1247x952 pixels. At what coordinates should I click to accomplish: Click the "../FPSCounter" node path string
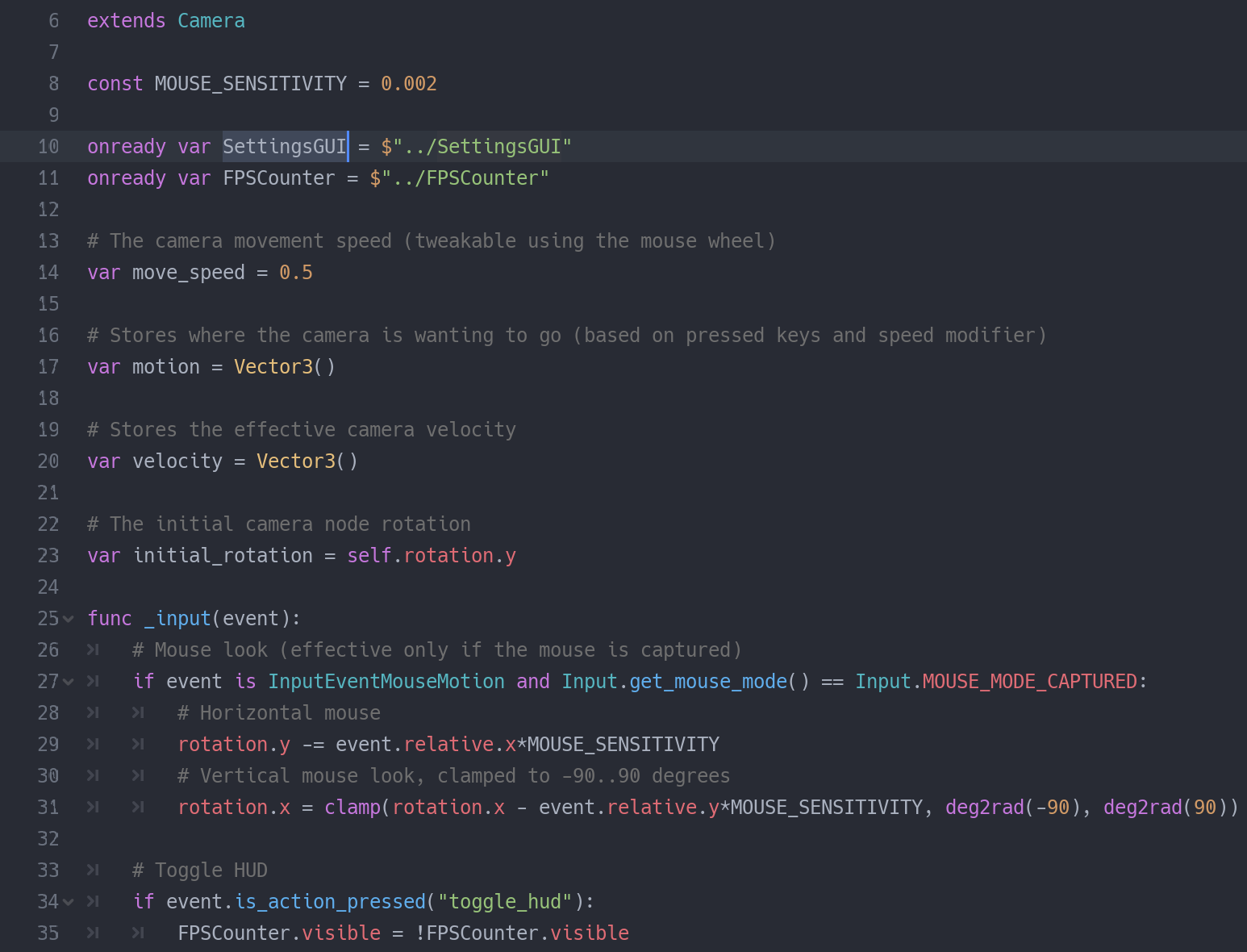[x=465, y=178]
